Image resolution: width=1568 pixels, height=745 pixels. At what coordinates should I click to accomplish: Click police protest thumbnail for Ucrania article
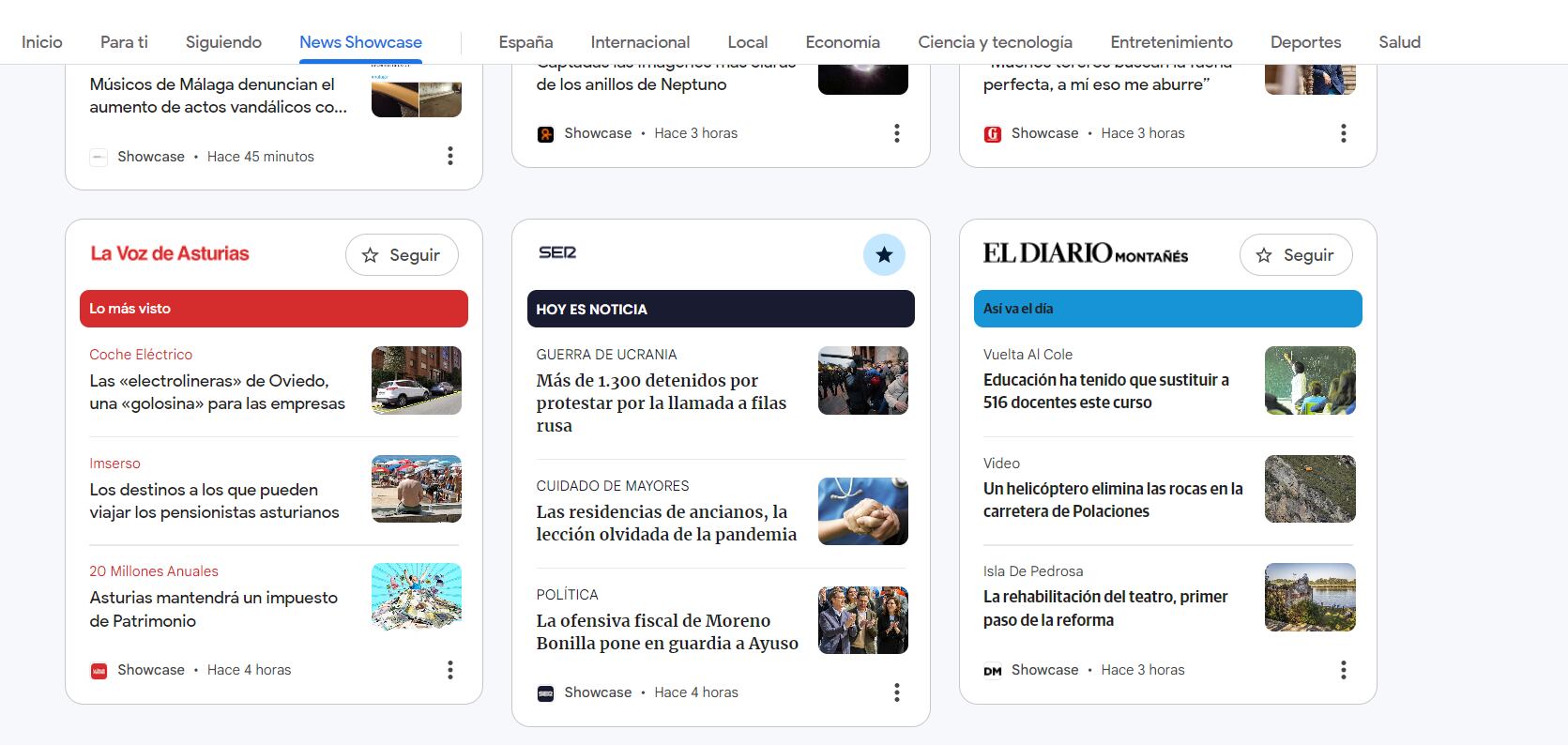(x=863, y=380)
